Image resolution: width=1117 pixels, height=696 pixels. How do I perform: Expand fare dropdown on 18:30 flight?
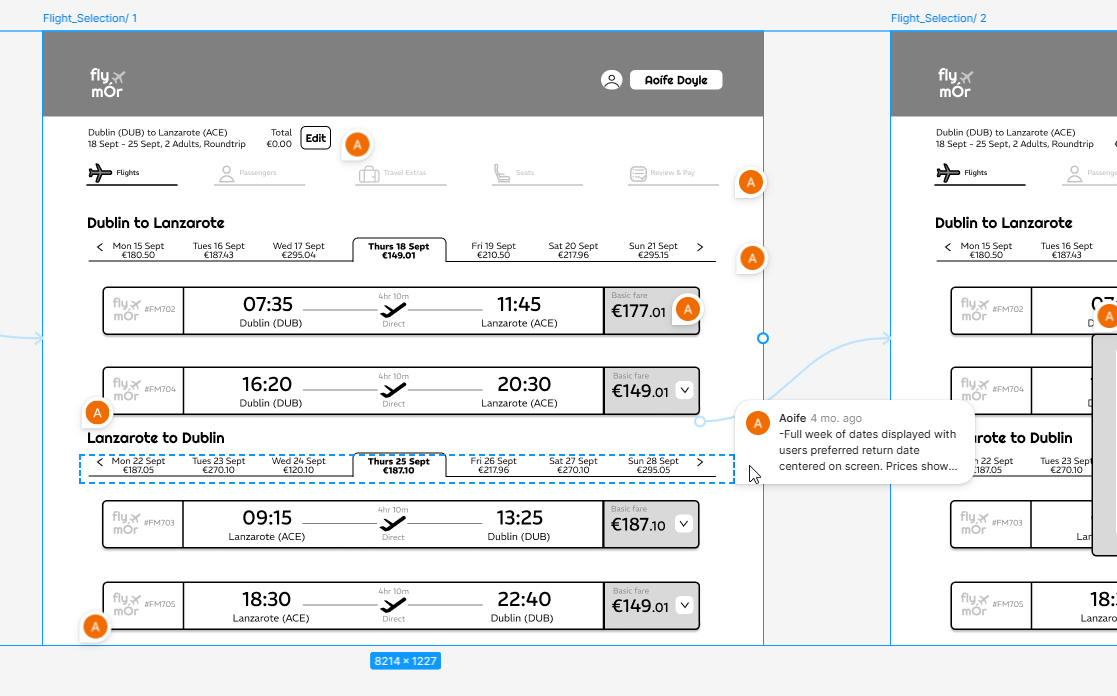(685, 605)
